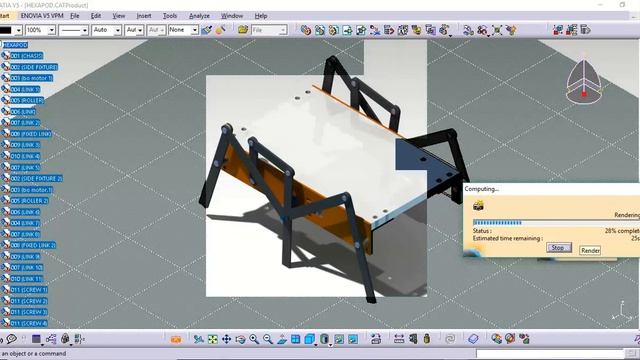Image resolution: width=640 pixels, height=360 pixels.
Task: Open the line type dropdown
Action: (84, 30)
